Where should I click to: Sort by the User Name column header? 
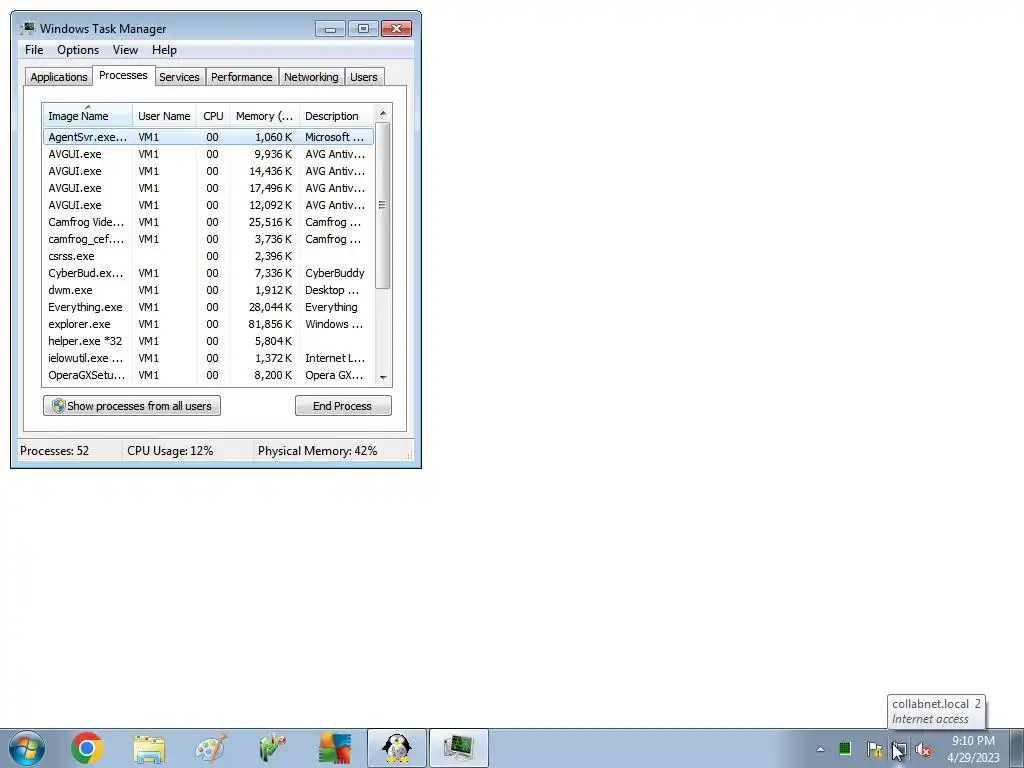[165, 116]
